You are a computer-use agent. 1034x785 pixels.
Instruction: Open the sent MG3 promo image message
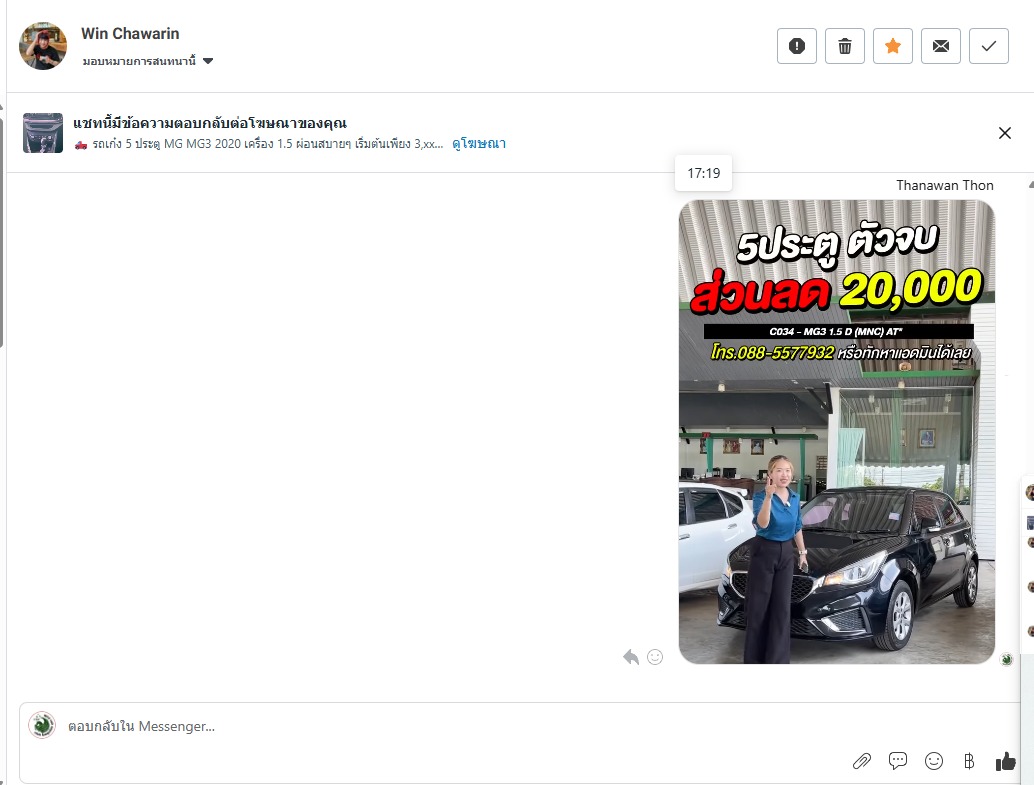tap(836, 431)
